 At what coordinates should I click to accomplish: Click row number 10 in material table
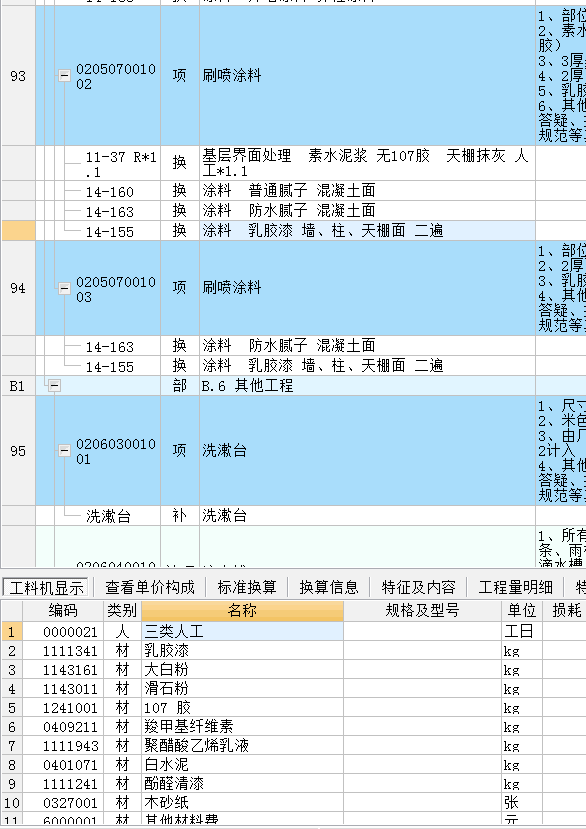coord(11,803)
